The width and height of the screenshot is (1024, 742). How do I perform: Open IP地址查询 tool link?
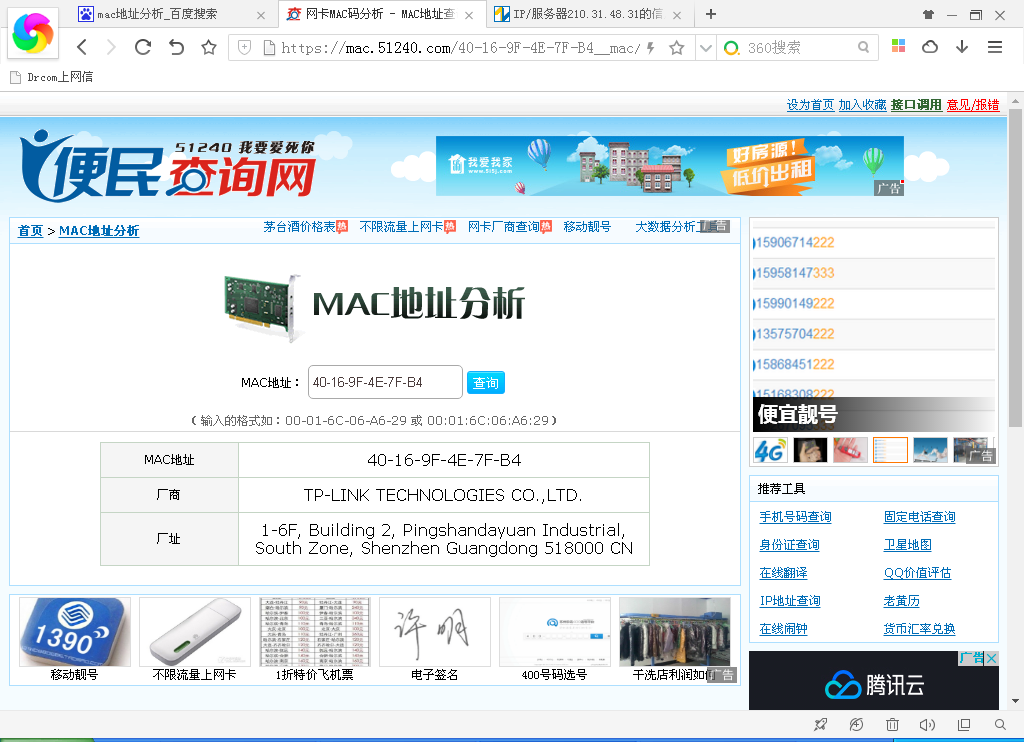(x=790, y=601)
